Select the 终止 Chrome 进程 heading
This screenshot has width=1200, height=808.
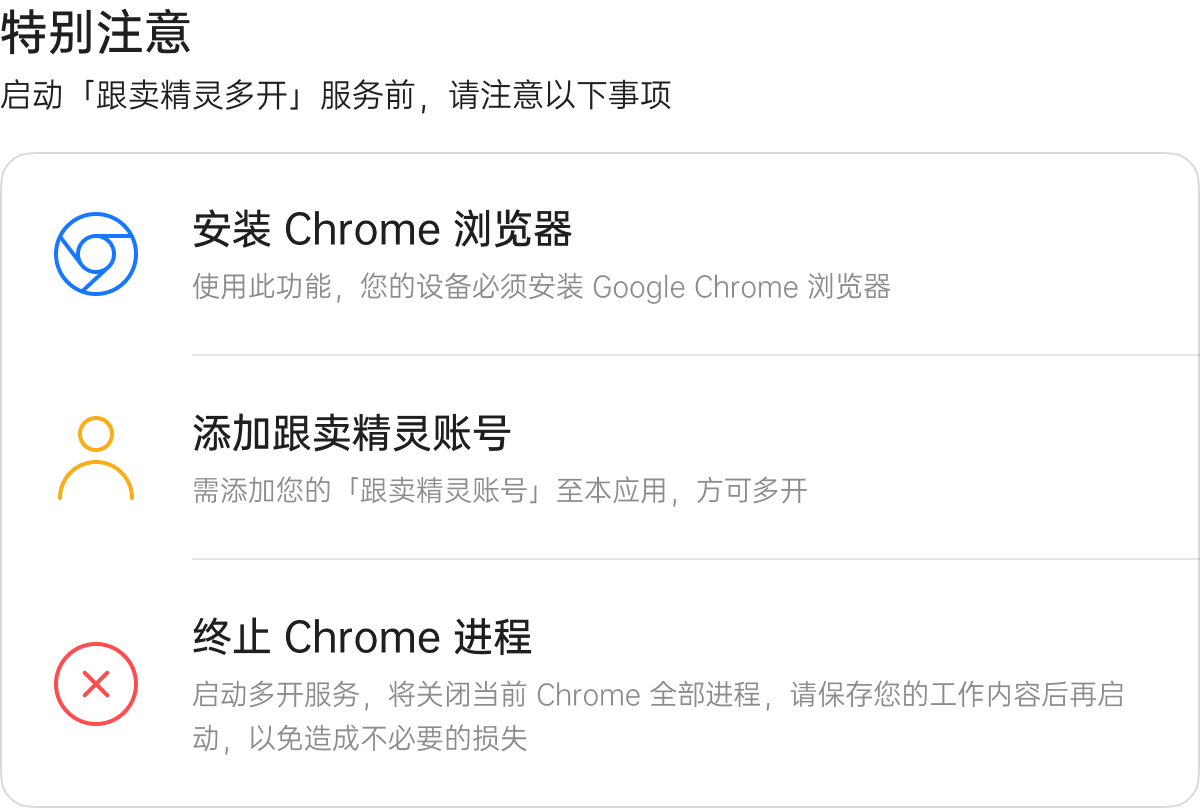pyautogui.click(x=362, y=637)
